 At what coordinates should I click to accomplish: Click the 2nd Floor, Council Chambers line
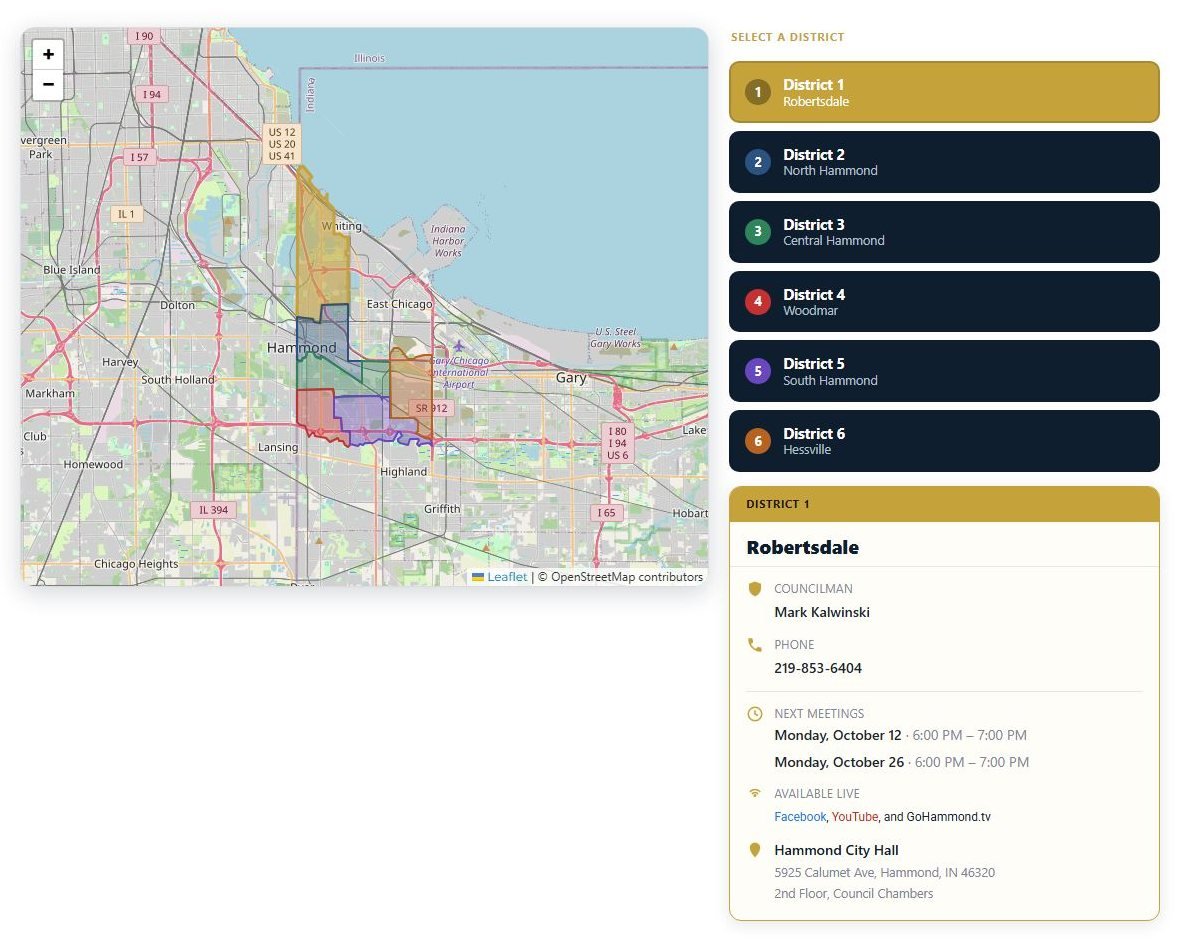pos(853,894)
